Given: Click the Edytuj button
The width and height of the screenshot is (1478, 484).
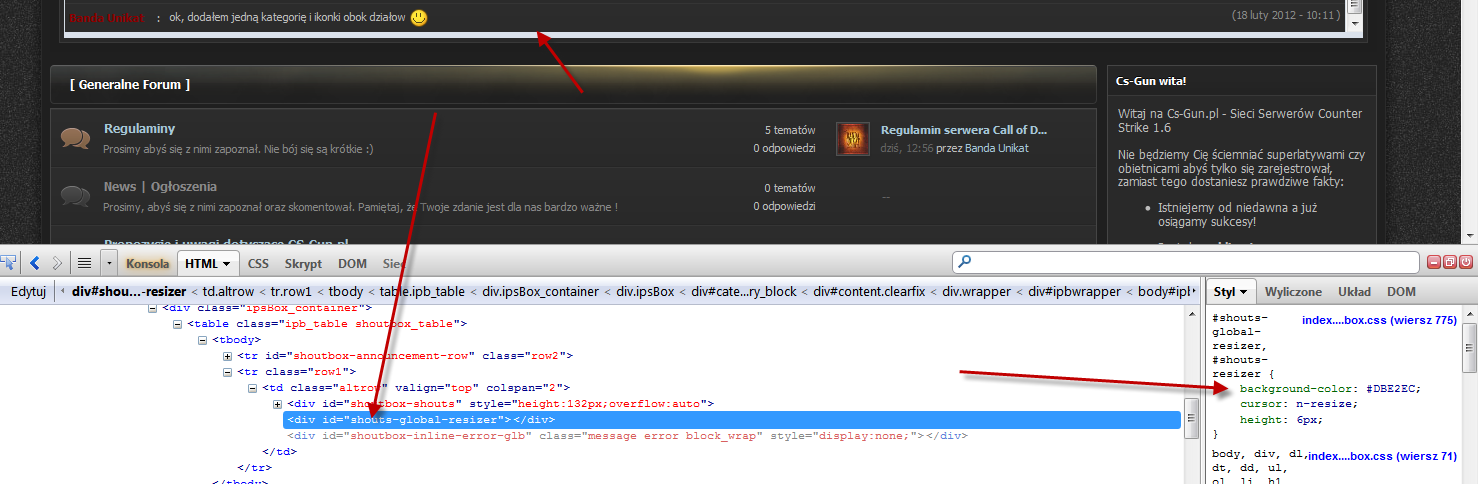Looking at the screenshot, I should (28, 292).
